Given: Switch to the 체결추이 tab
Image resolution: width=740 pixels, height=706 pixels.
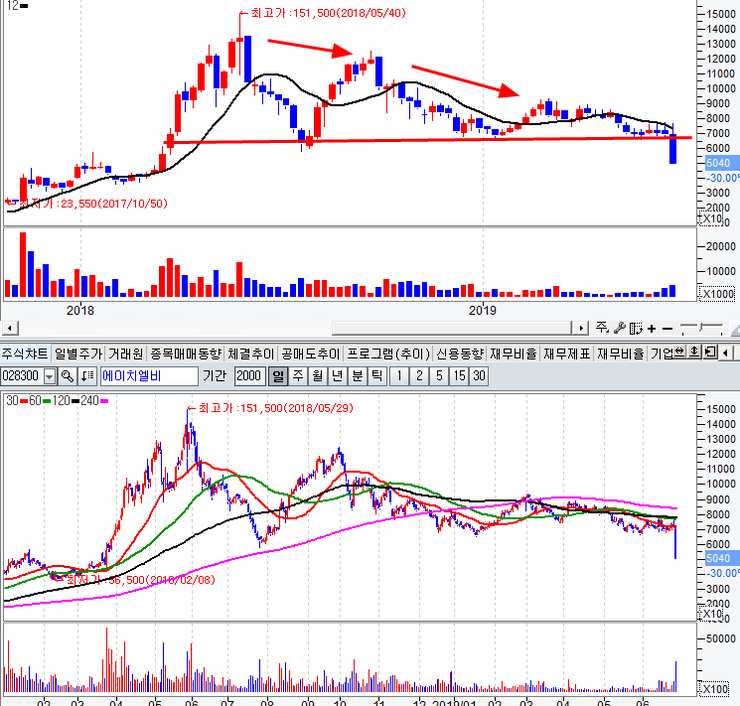Looking at the screenshot, I should (251, 353).
